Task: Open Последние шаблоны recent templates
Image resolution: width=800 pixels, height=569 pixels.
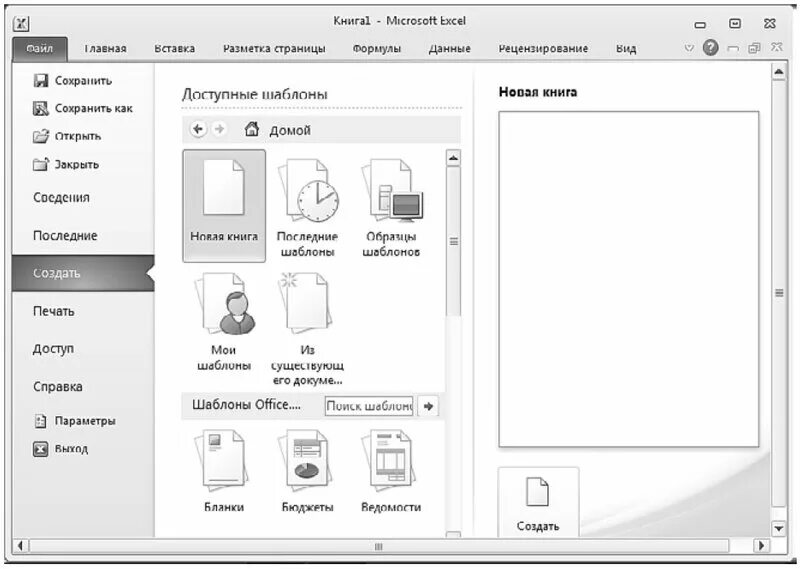Action: coord(307,208)
